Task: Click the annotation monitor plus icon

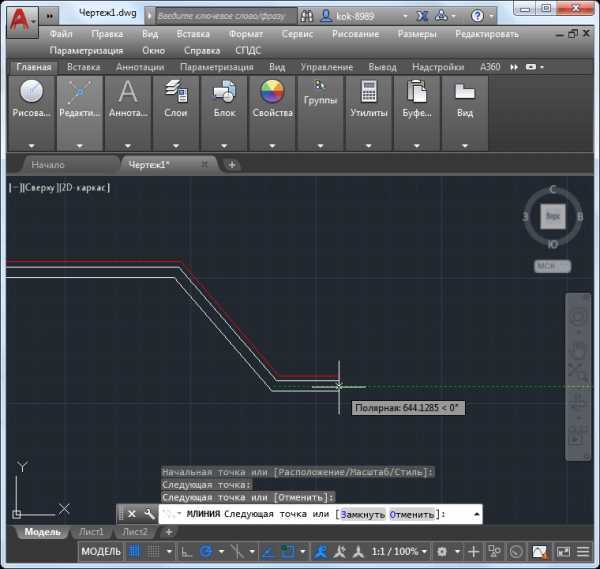Action: [x=474, y=551]
